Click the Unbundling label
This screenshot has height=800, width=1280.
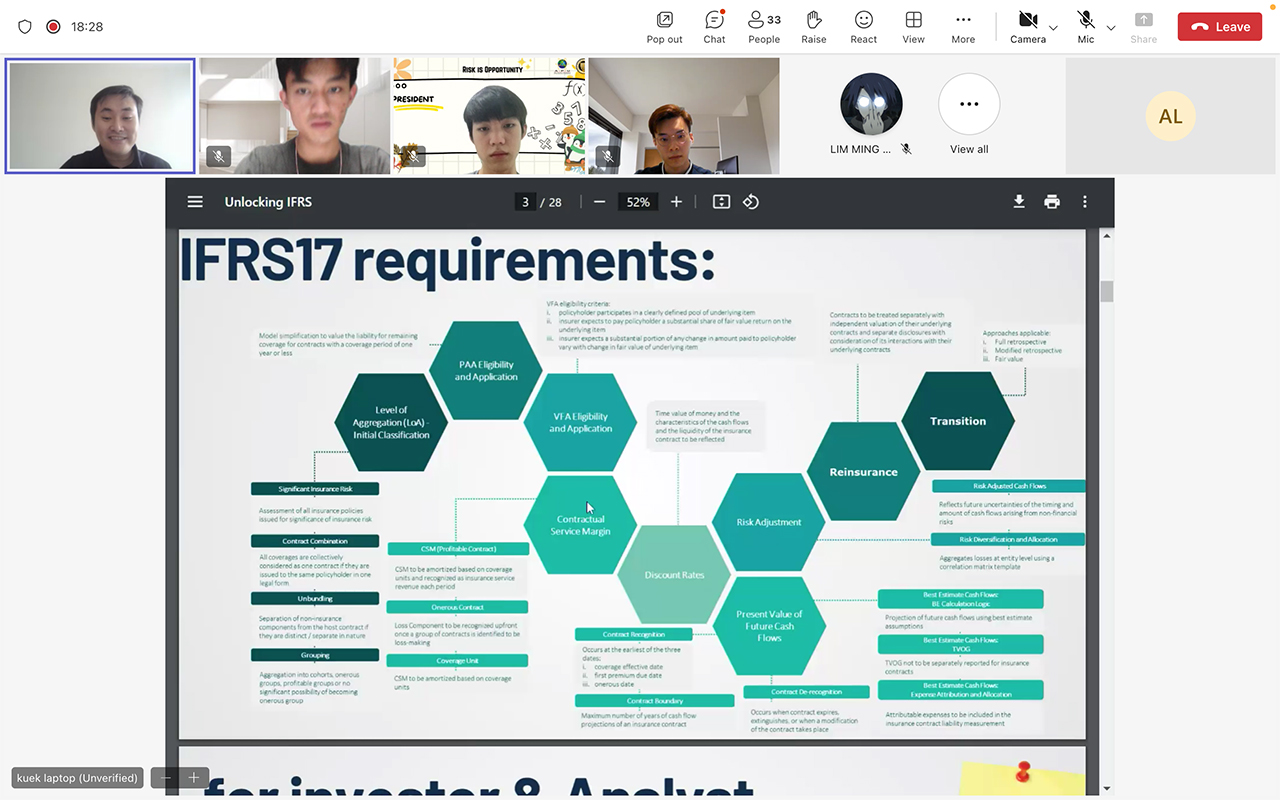click(315, 598)
